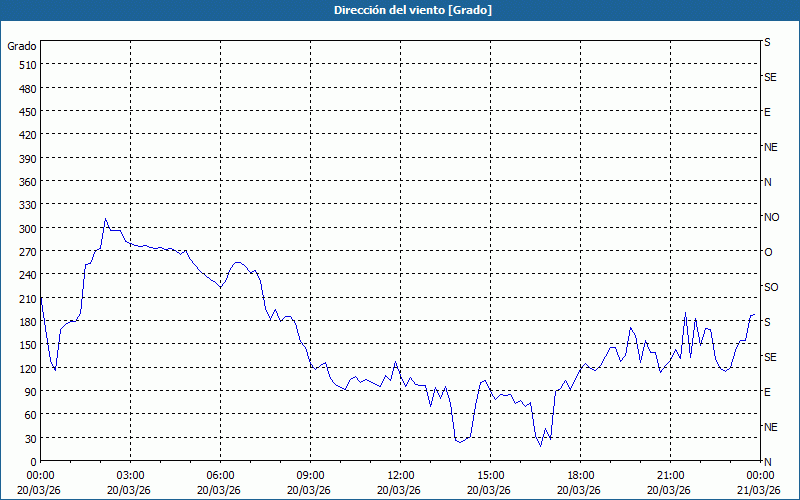
Task: Select the 90 degree axis value
Action: tap(29, 392)
